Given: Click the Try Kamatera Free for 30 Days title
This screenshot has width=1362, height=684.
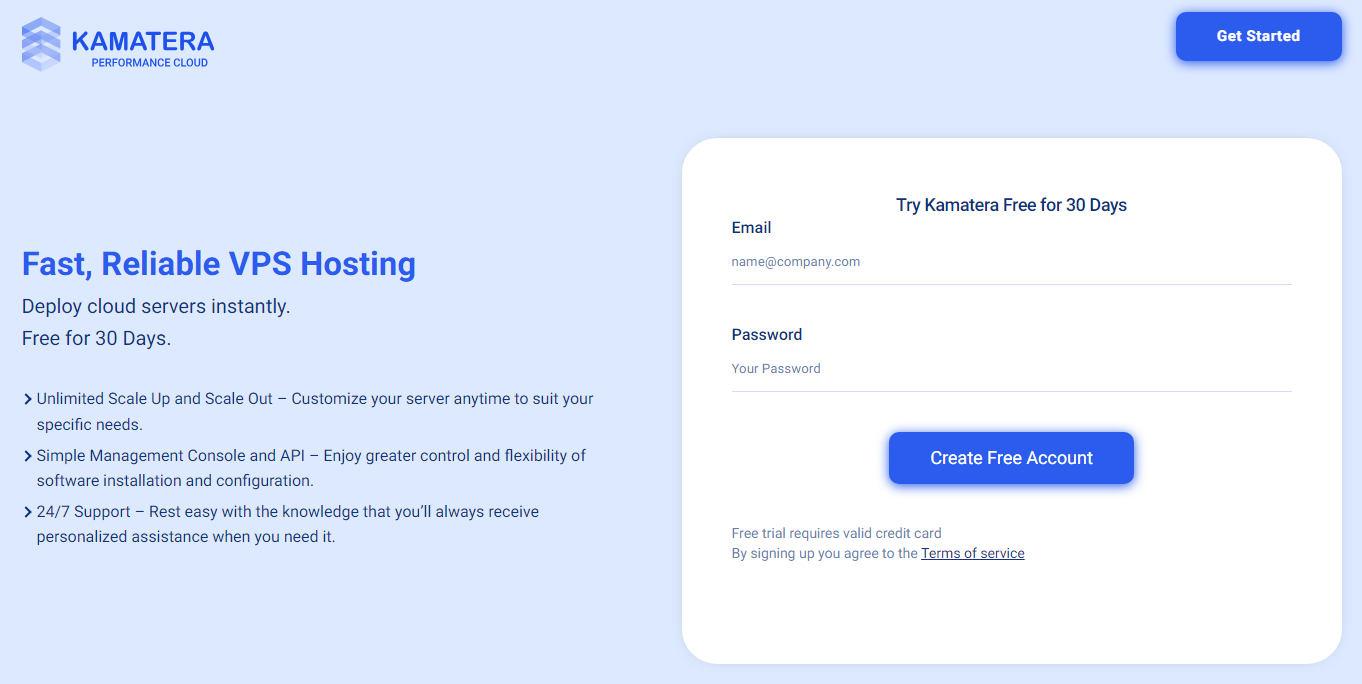Looking at the screenshot, I should 1011,205.
